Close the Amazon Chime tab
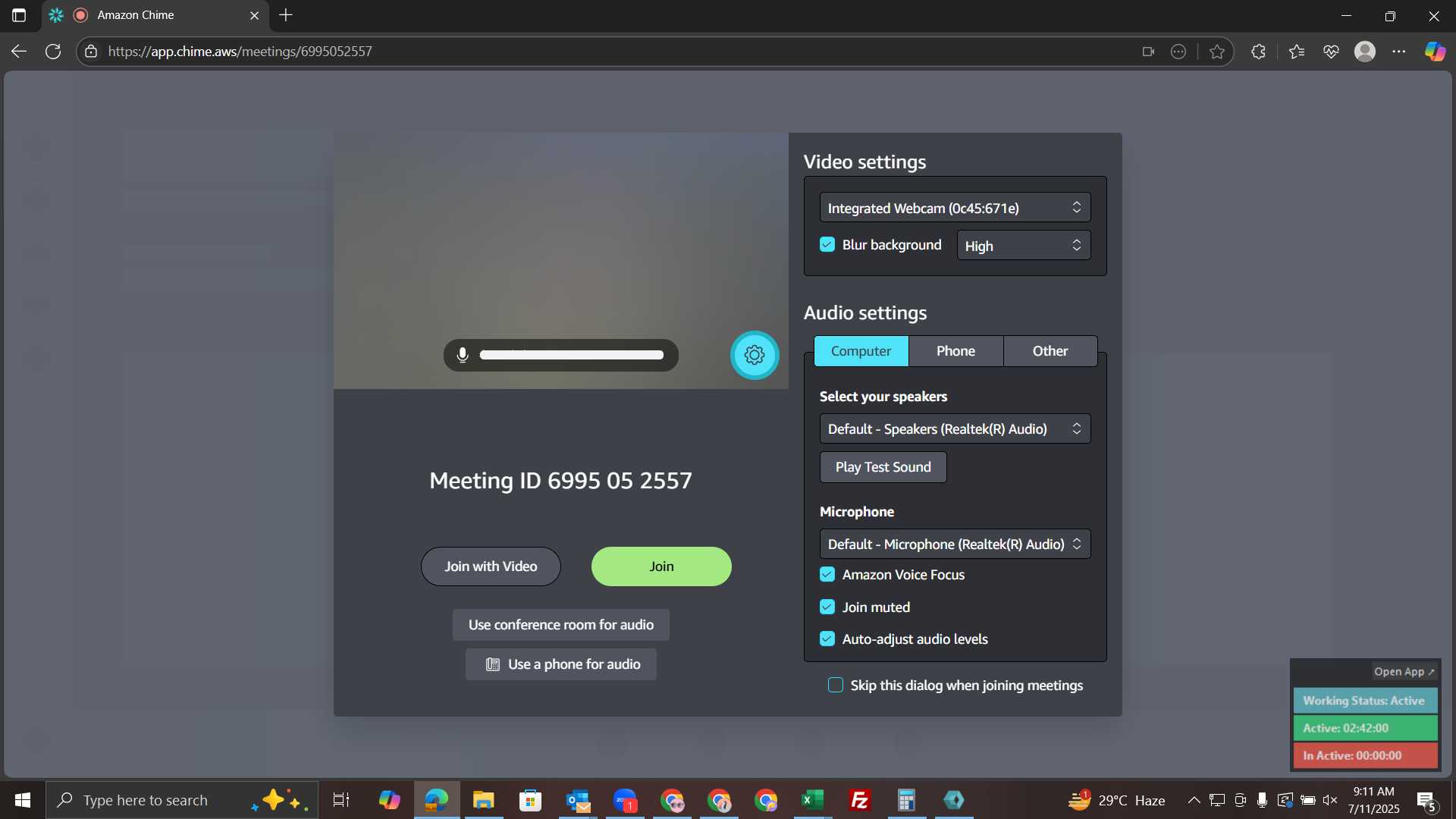This screenshot has width=1456, height=819. click(254, 15)
